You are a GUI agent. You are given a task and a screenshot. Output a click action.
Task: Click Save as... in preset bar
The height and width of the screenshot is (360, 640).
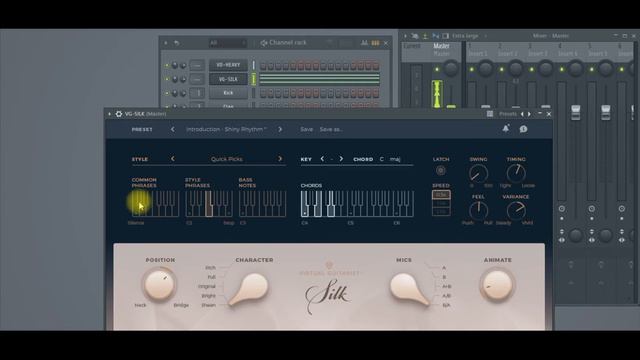331,129
